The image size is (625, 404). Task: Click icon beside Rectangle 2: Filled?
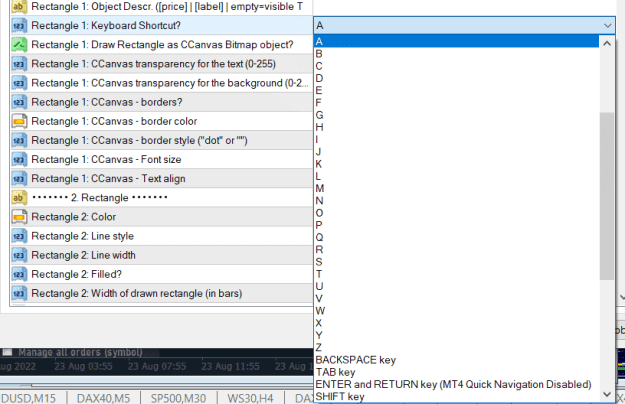pos(19,274)
